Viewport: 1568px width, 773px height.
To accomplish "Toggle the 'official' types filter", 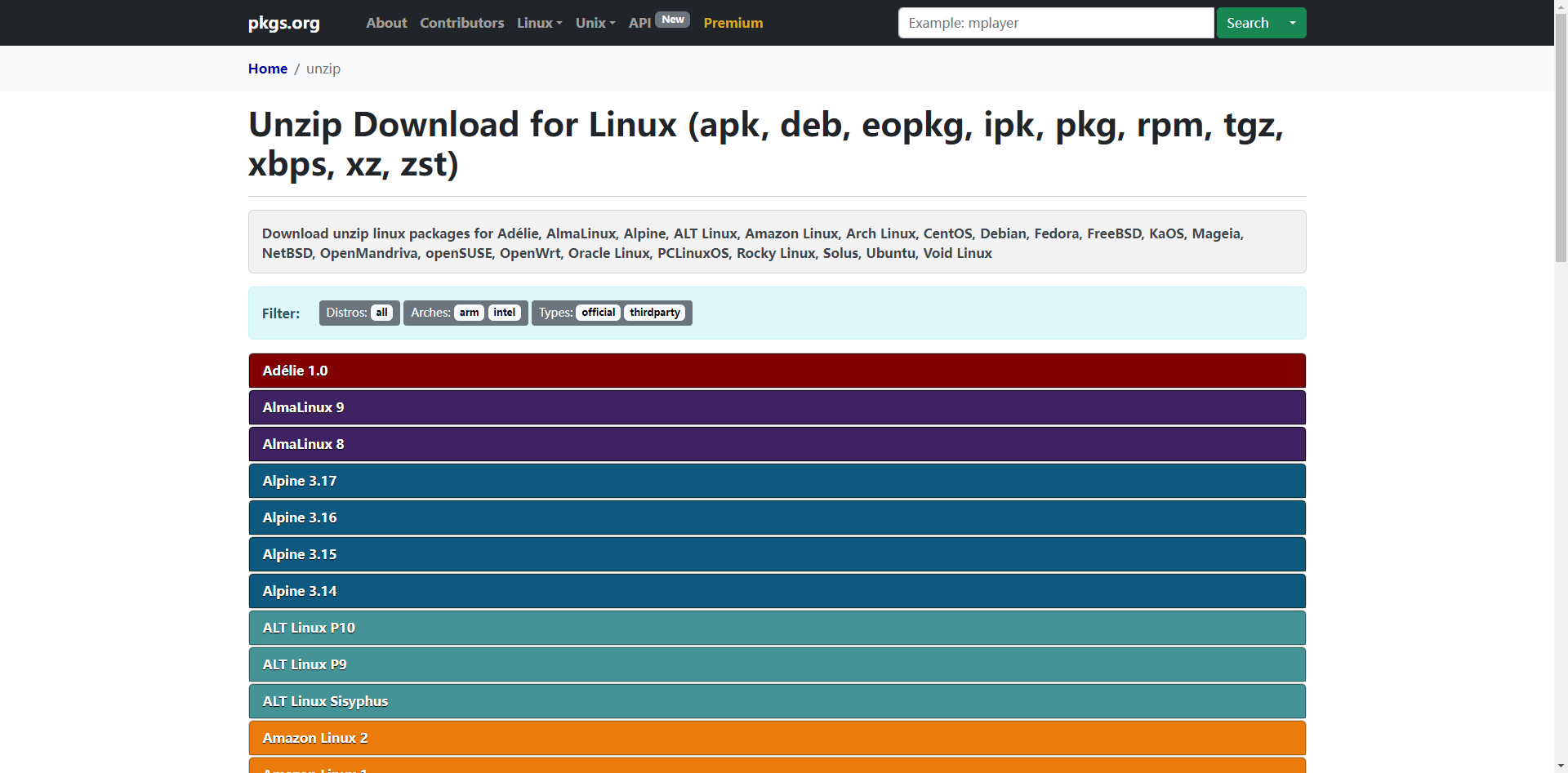I will (598, 313).
